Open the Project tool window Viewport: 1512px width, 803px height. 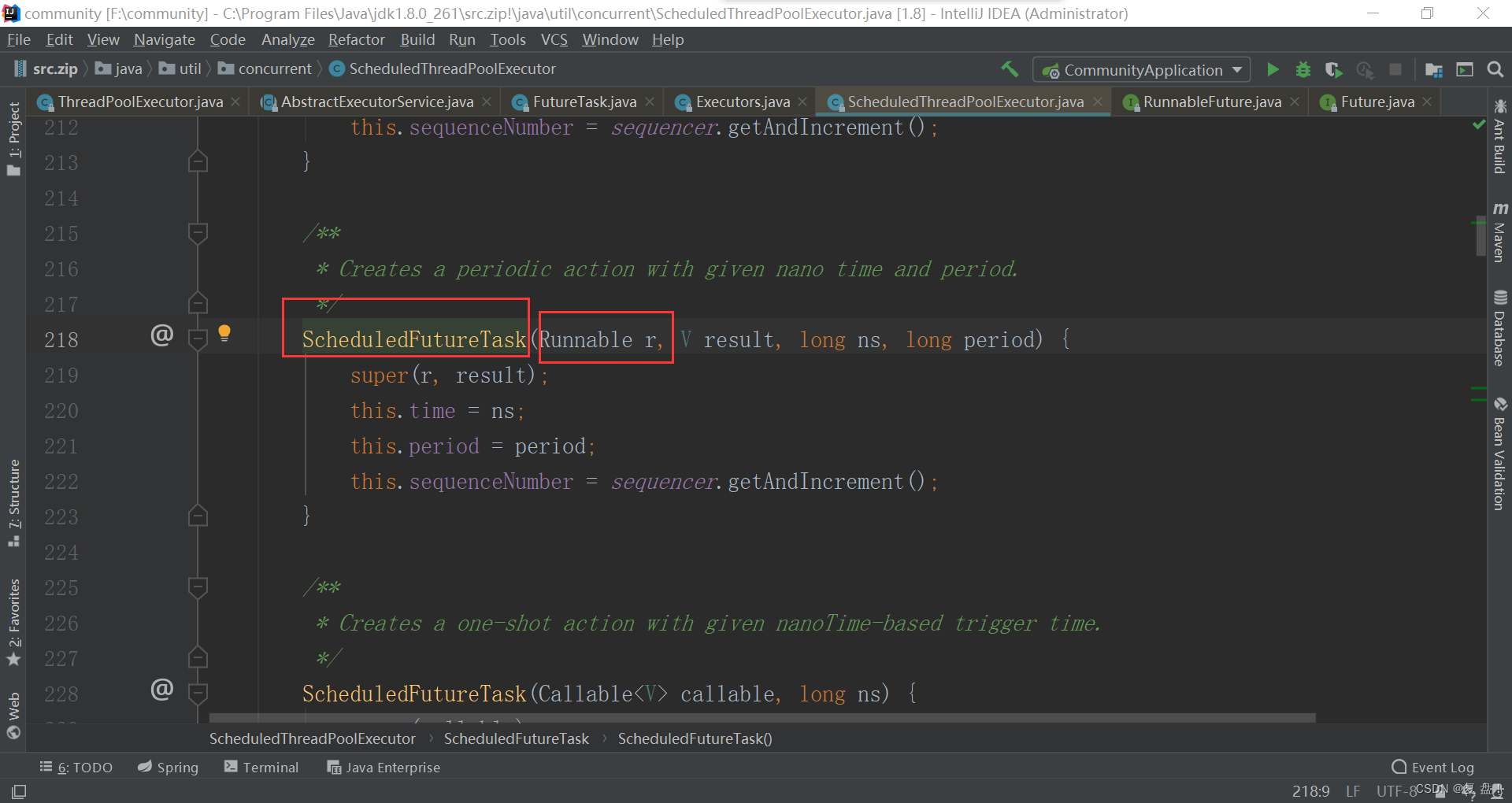[x=13, y=139]
